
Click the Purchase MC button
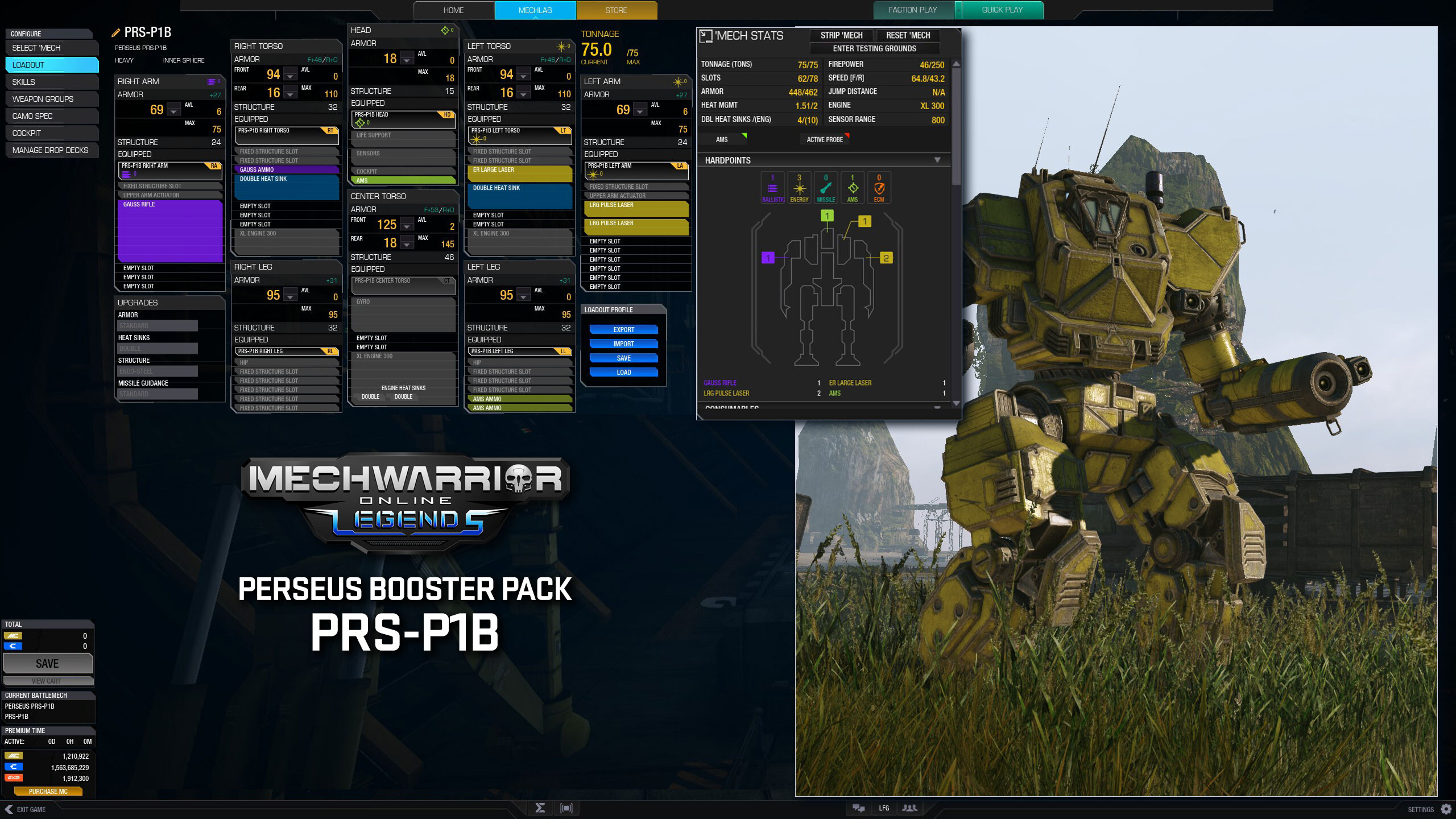click(x=48, y=792)
